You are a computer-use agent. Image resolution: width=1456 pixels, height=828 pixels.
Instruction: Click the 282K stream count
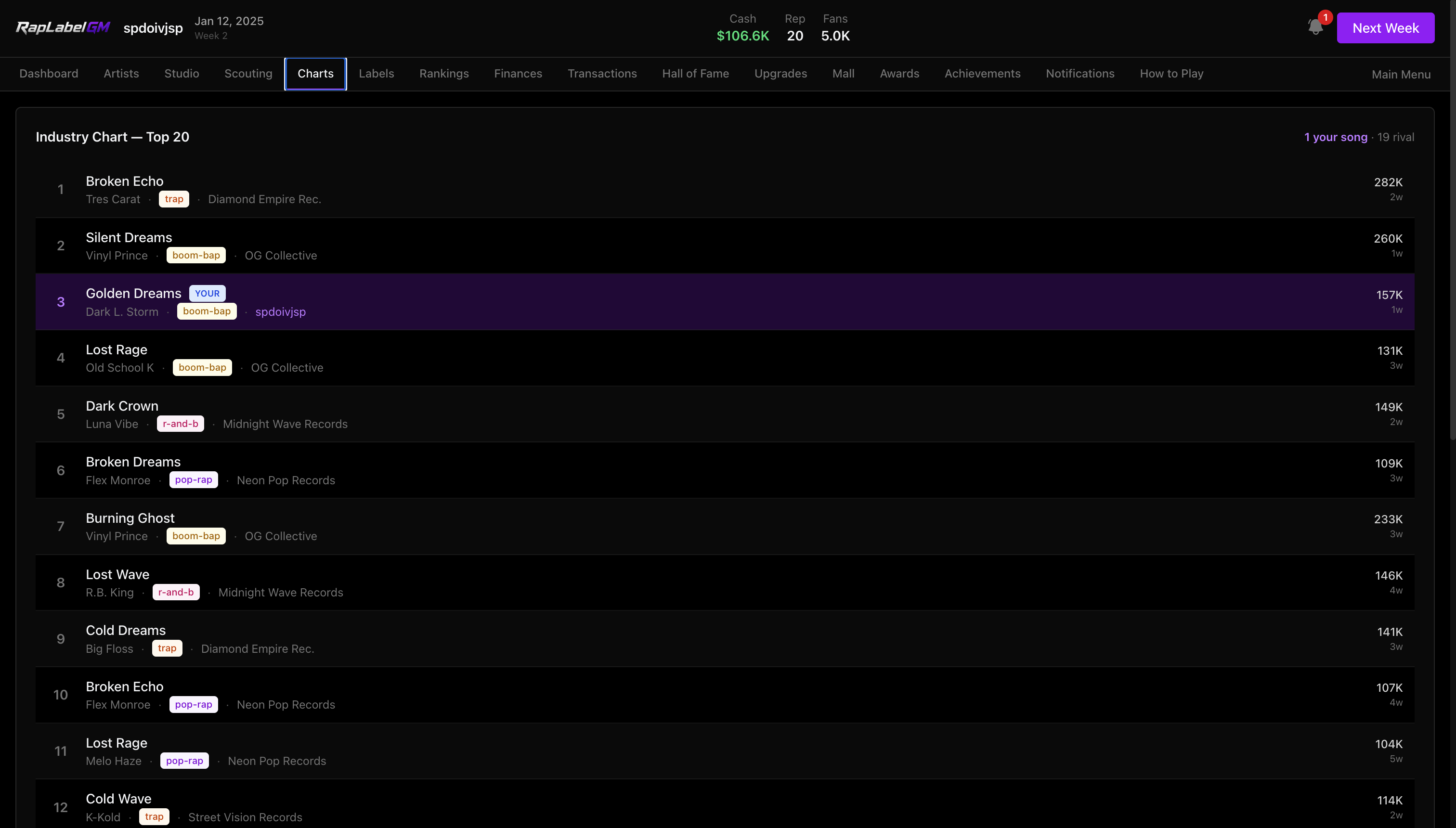coord(1388,182)
